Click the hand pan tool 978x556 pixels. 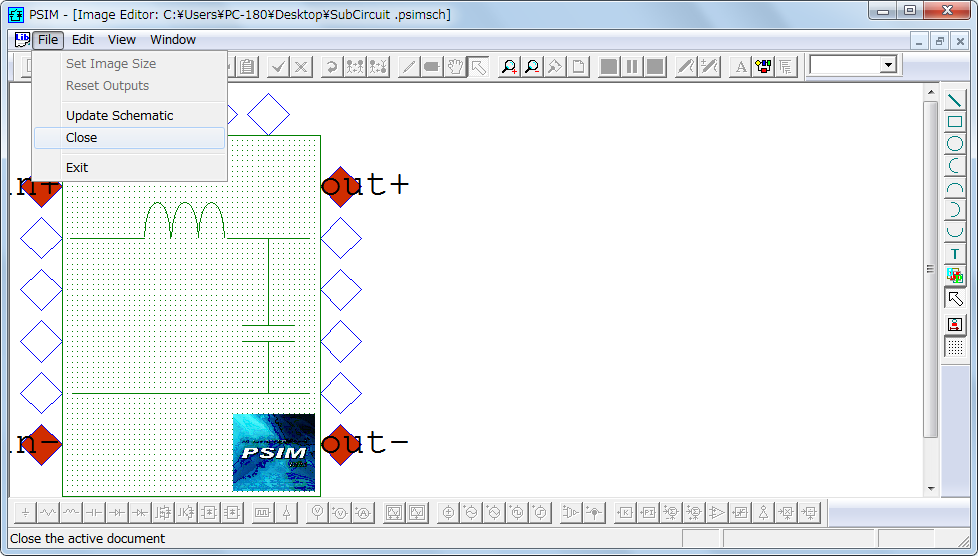pos(455,66)
